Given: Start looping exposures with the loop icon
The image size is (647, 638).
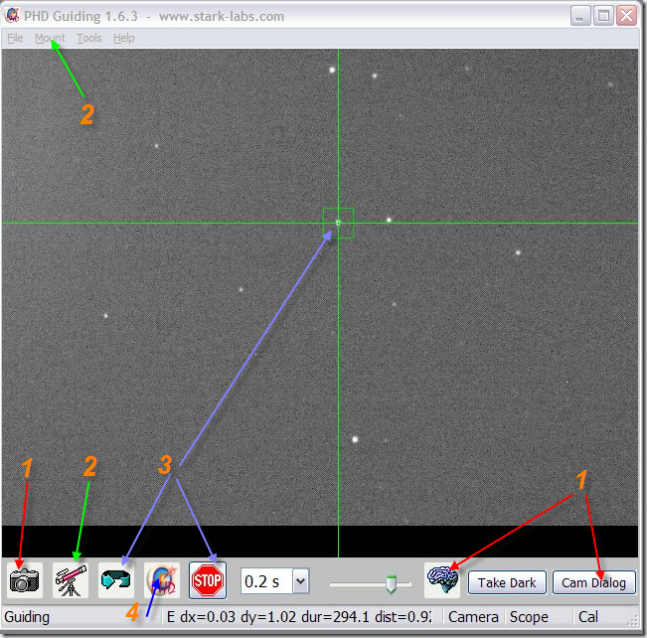Looking at the screenshot, I should pyautogui.click(x=116, y=580).
